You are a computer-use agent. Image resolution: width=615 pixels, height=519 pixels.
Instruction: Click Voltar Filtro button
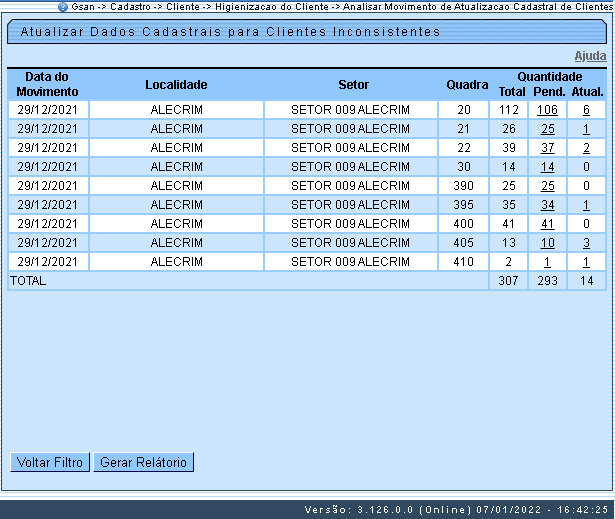pos(49,462)
